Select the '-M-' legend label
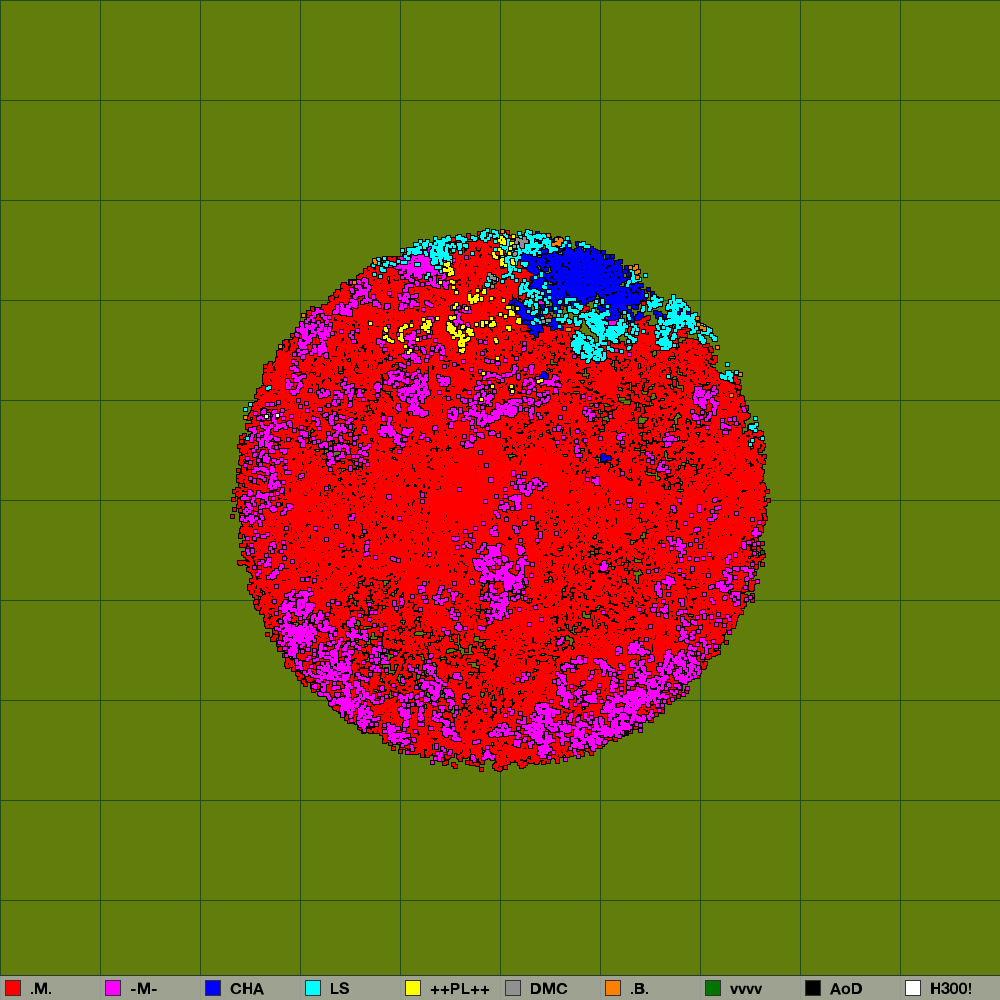1000x1000 pixels. [x=143, y=989]
